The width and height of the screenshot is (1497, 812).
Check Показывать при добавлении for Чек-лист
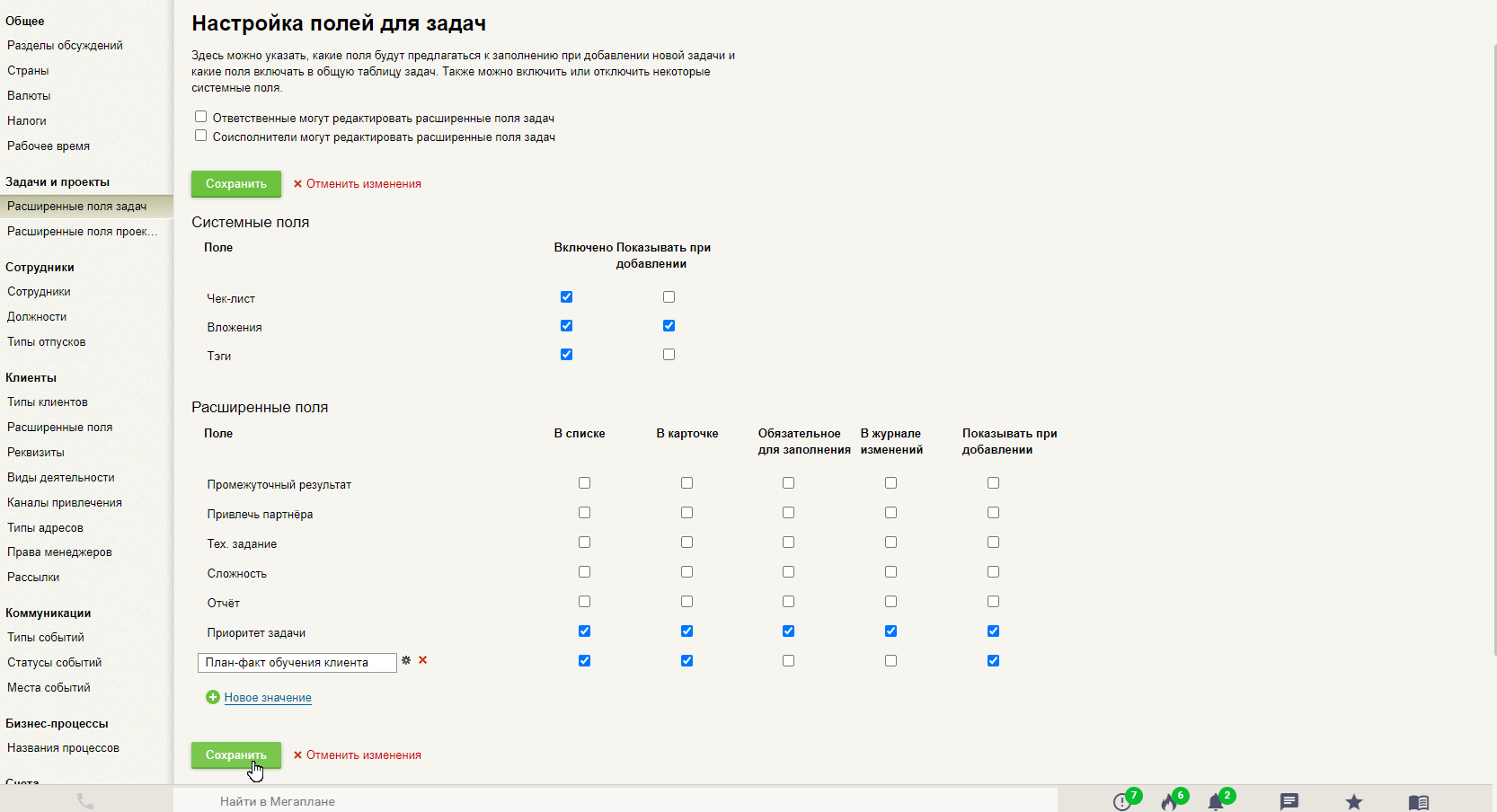[669, 297]
